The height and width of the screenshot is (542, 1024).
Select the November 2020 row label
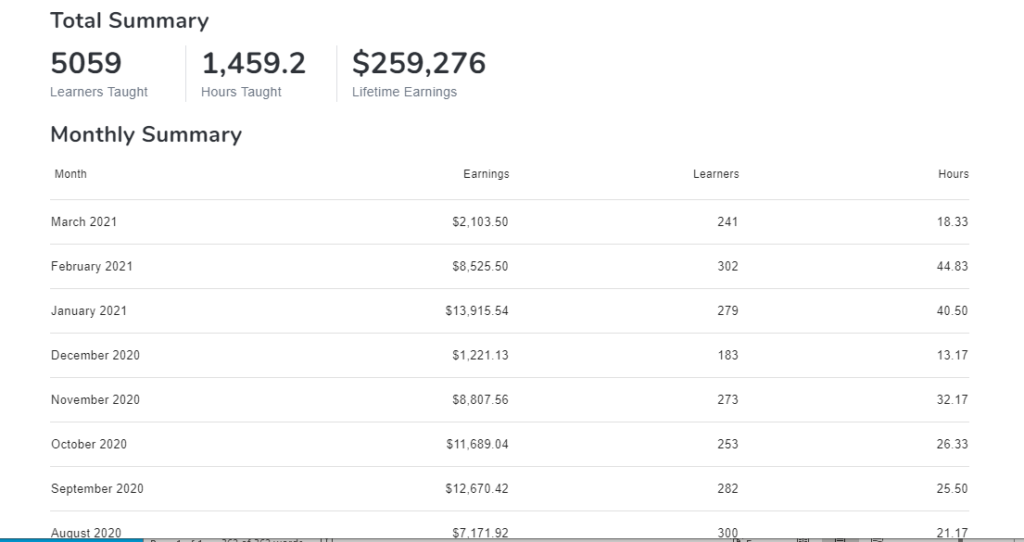pyautogui.click(x=95, y=400)
